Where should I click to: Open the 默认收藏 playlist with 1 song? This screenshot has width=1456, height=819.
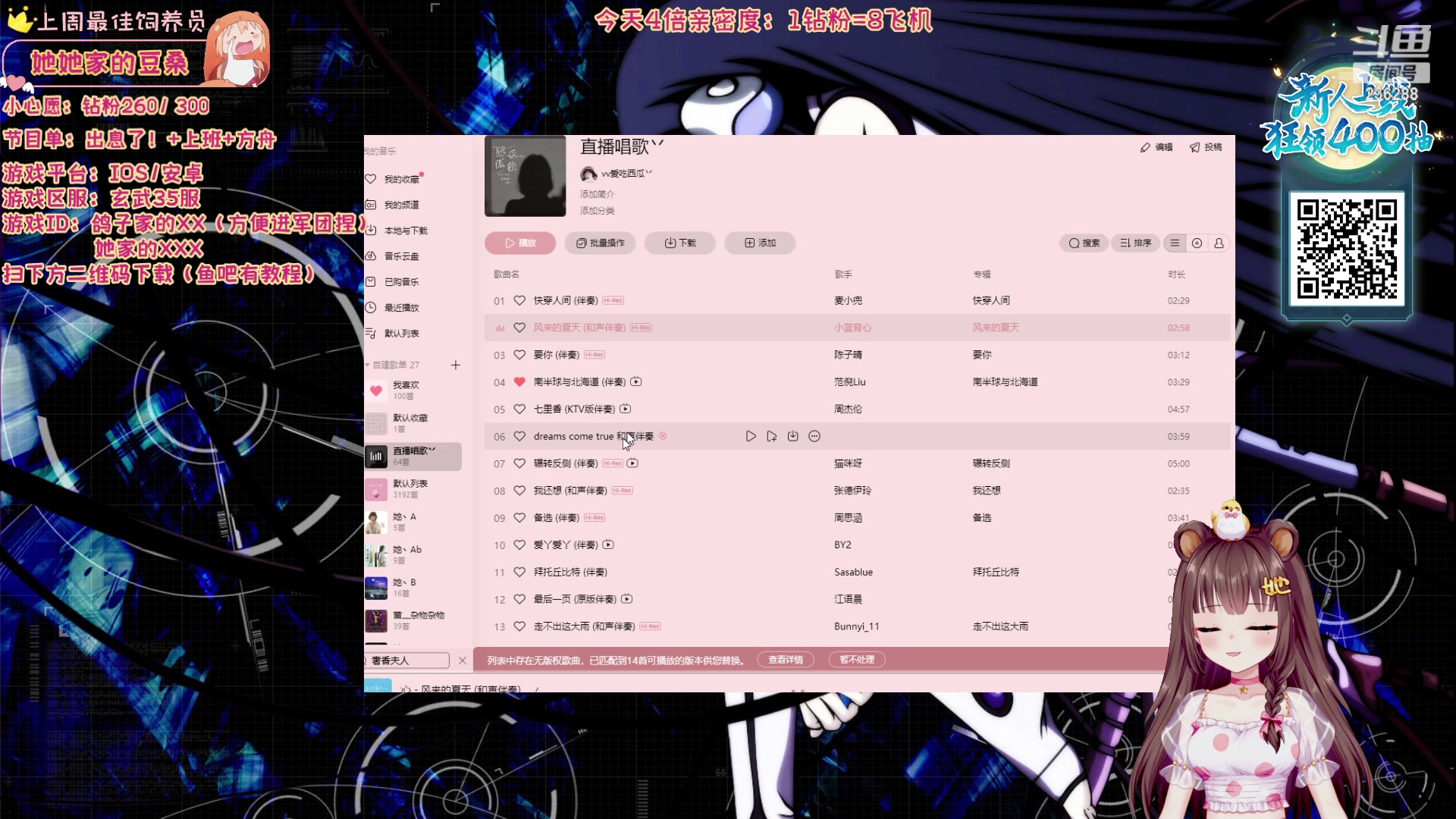tap(413, 423)
